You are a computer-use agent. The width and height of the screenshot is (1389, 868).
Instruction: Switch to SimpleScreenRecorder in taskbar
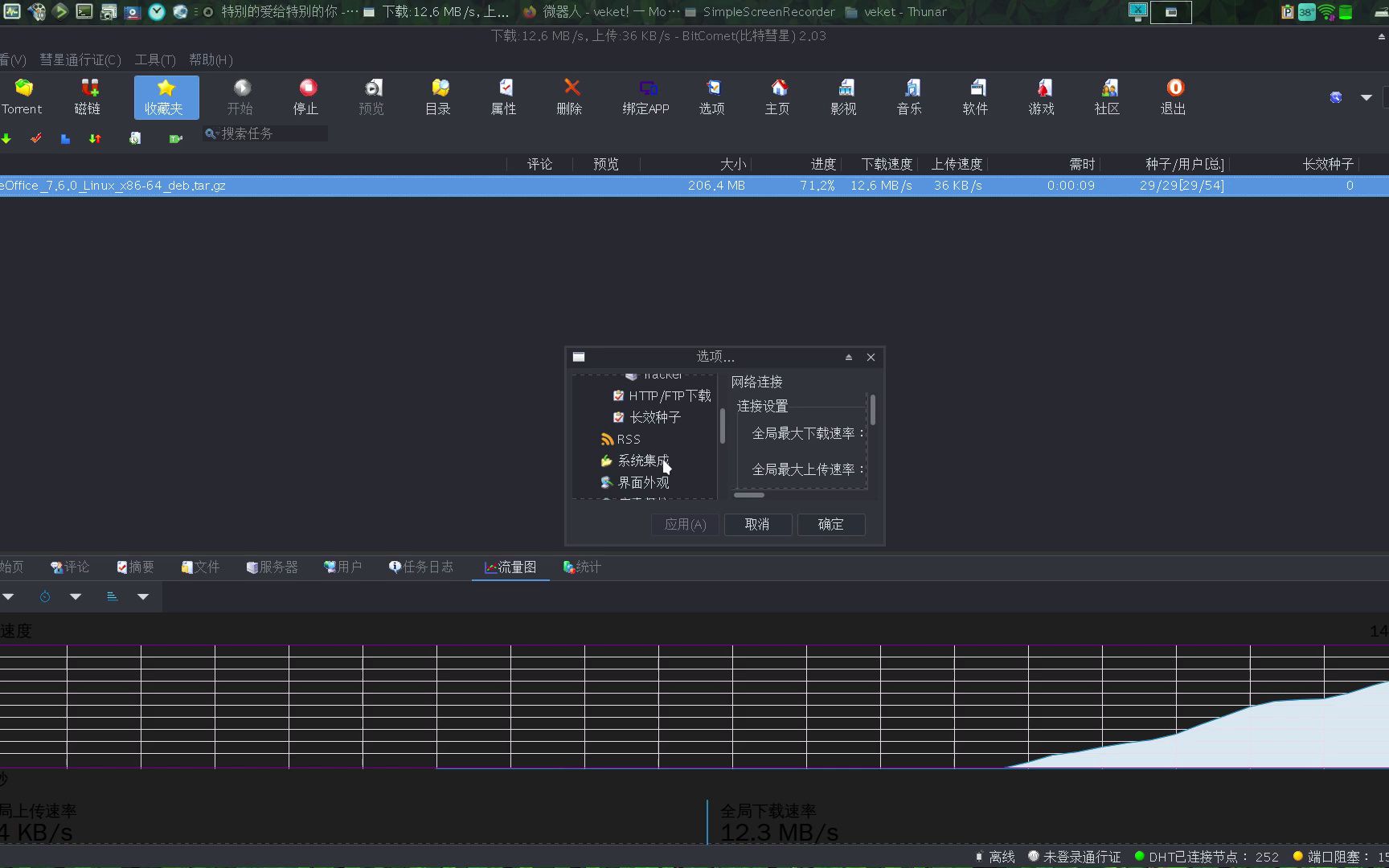[760, 12]
